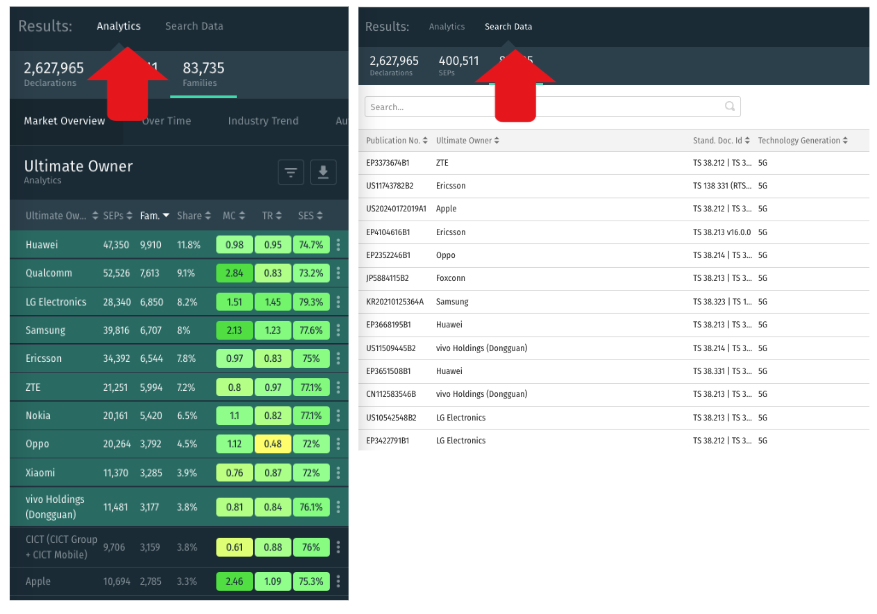Sort search data by Stand. Doc. Id

coord(721,140)
